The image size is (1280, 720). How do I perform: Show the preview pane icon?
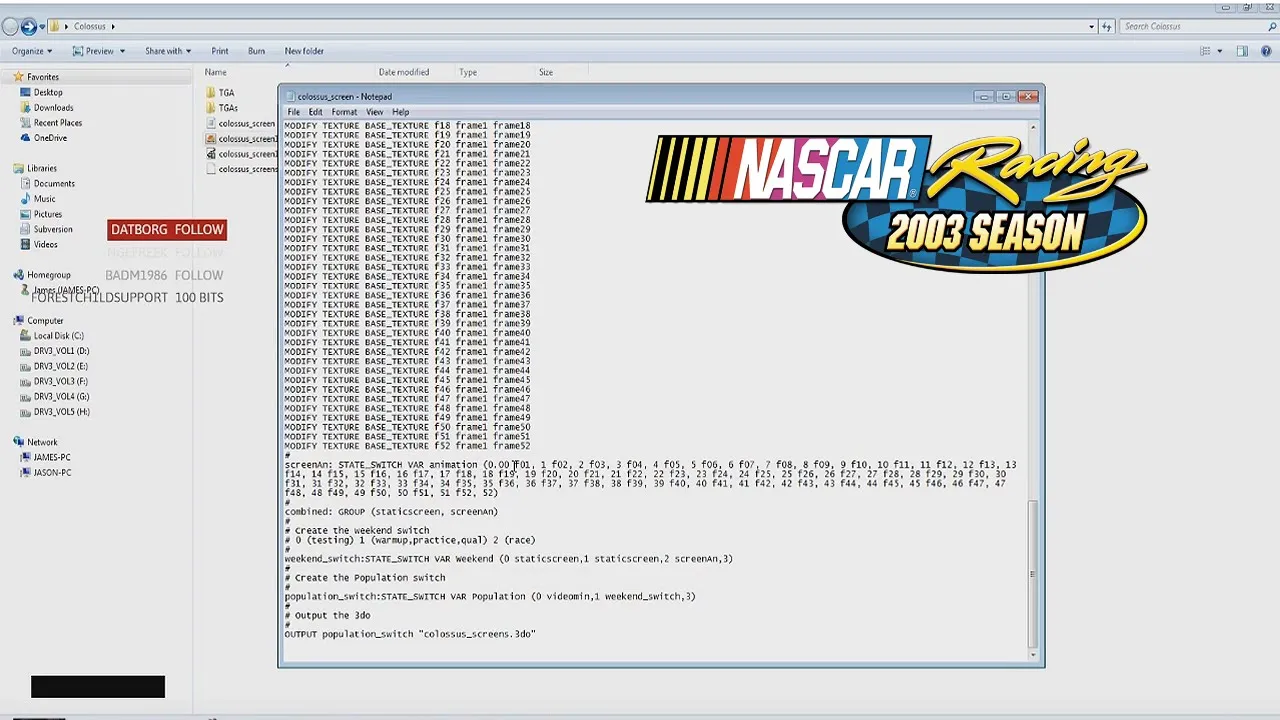(1242, 51)
